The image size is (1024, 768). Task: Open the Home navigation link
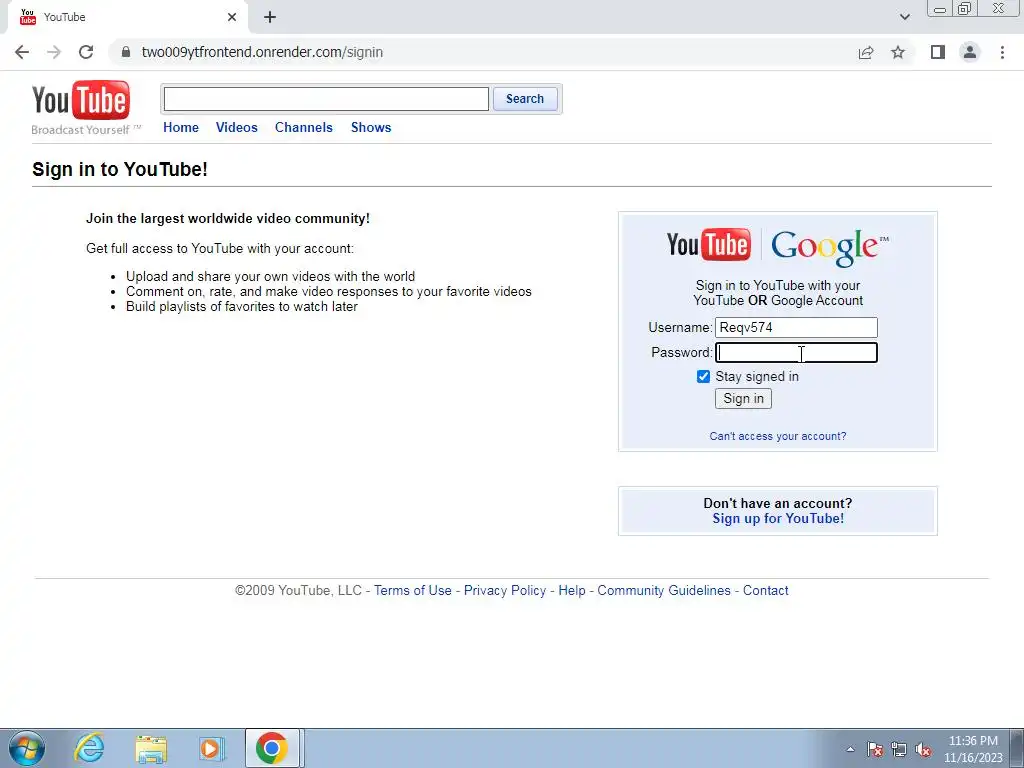[181, 127]
